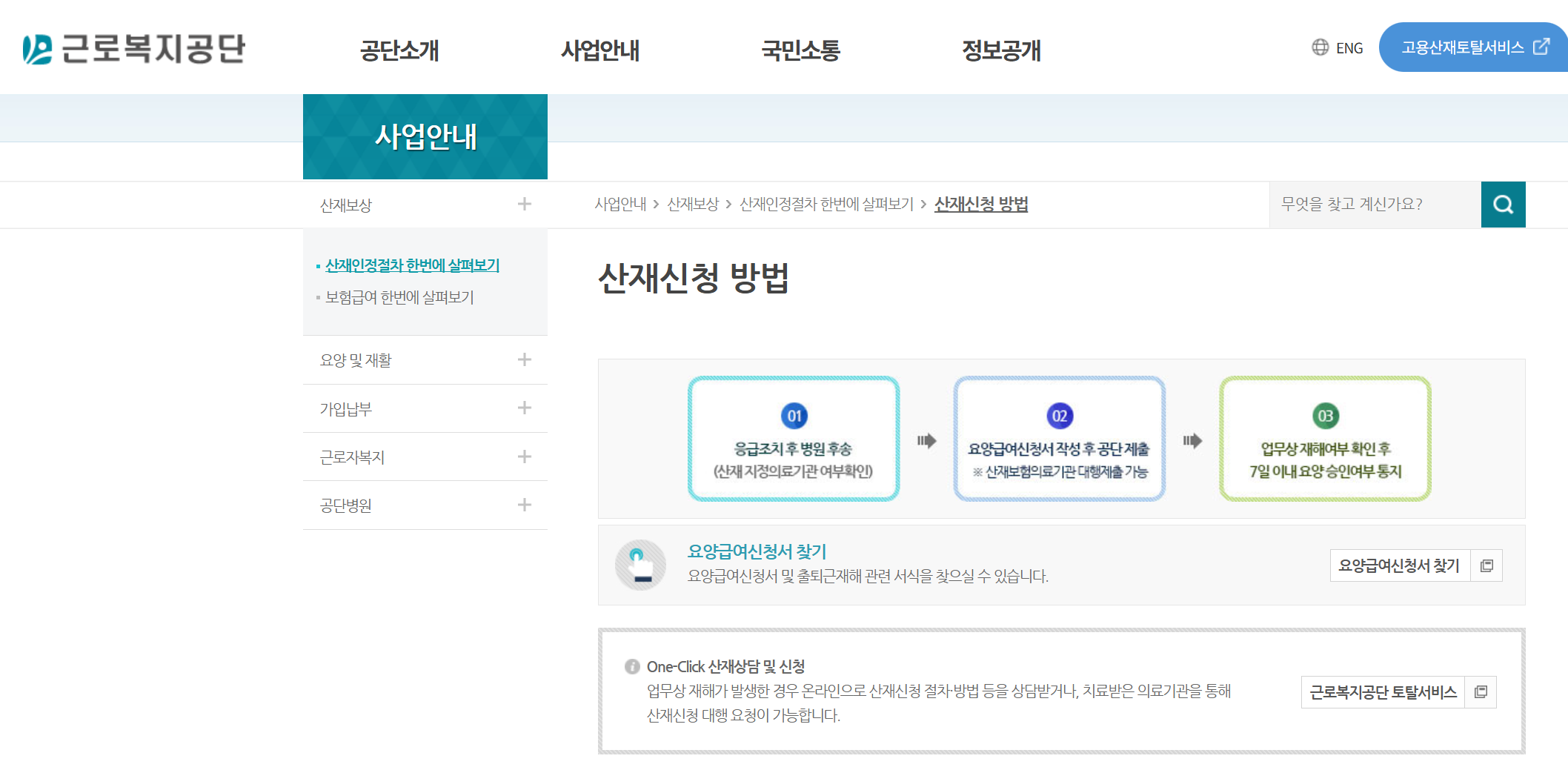Click the globe icon next to ENG

tap(1320, 47)
